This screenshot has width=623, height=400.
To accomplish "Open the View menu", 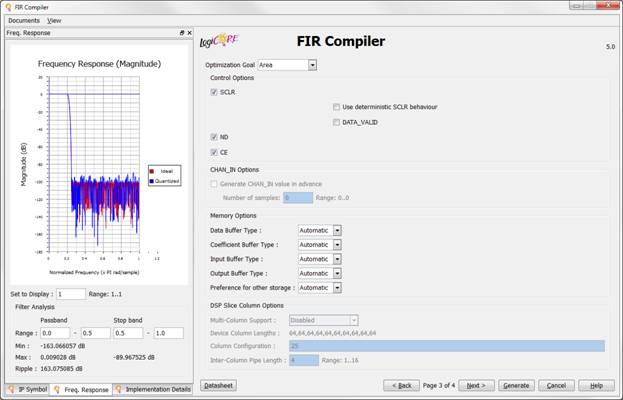I will coord(54,21).
